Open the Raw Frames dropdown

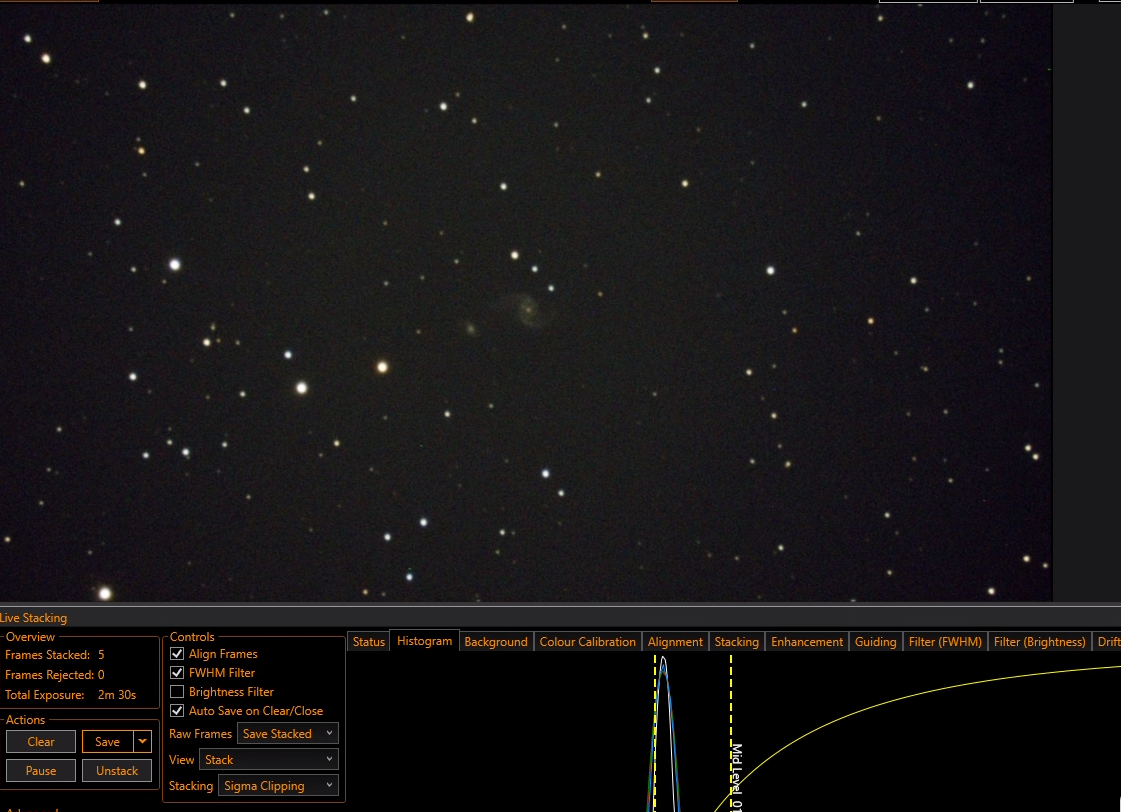287,733
